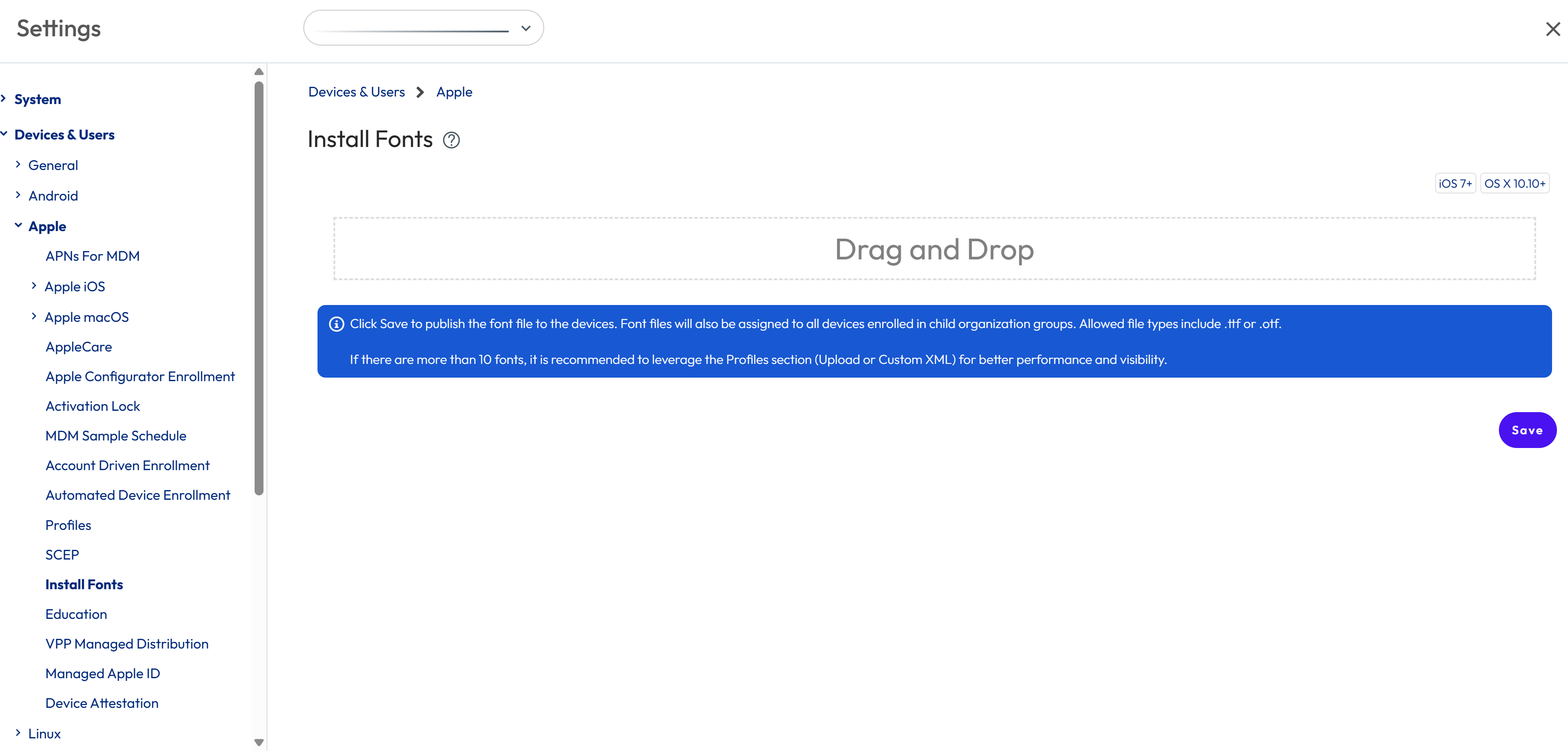The width and height of the screenshot is (1568, 753).
Task: Open VPP Managed Distribution
Action: click(127, 645)
